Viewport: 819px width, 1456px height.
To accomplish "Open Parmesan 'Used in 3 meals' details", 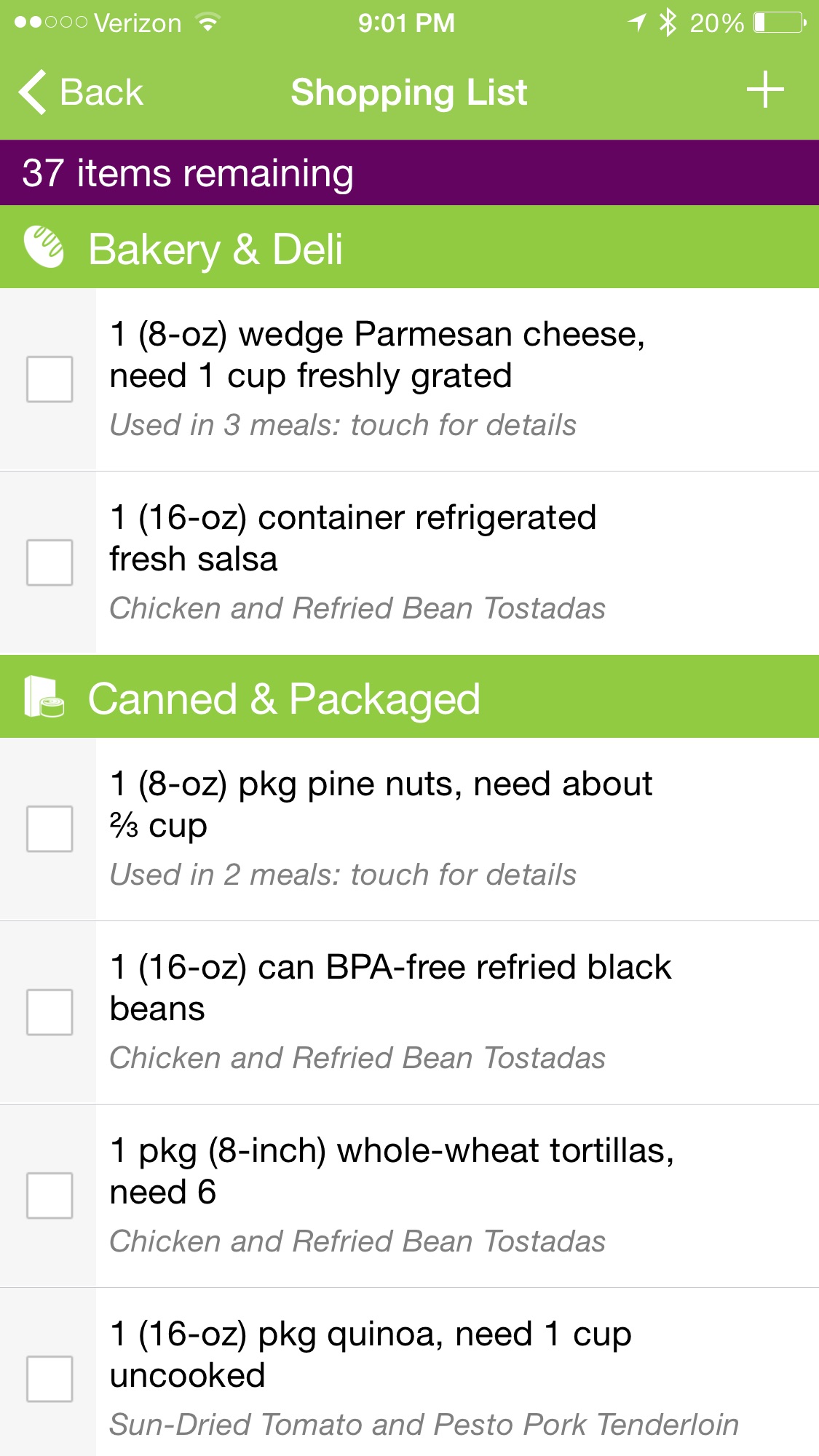I will [x=342, y=425].
